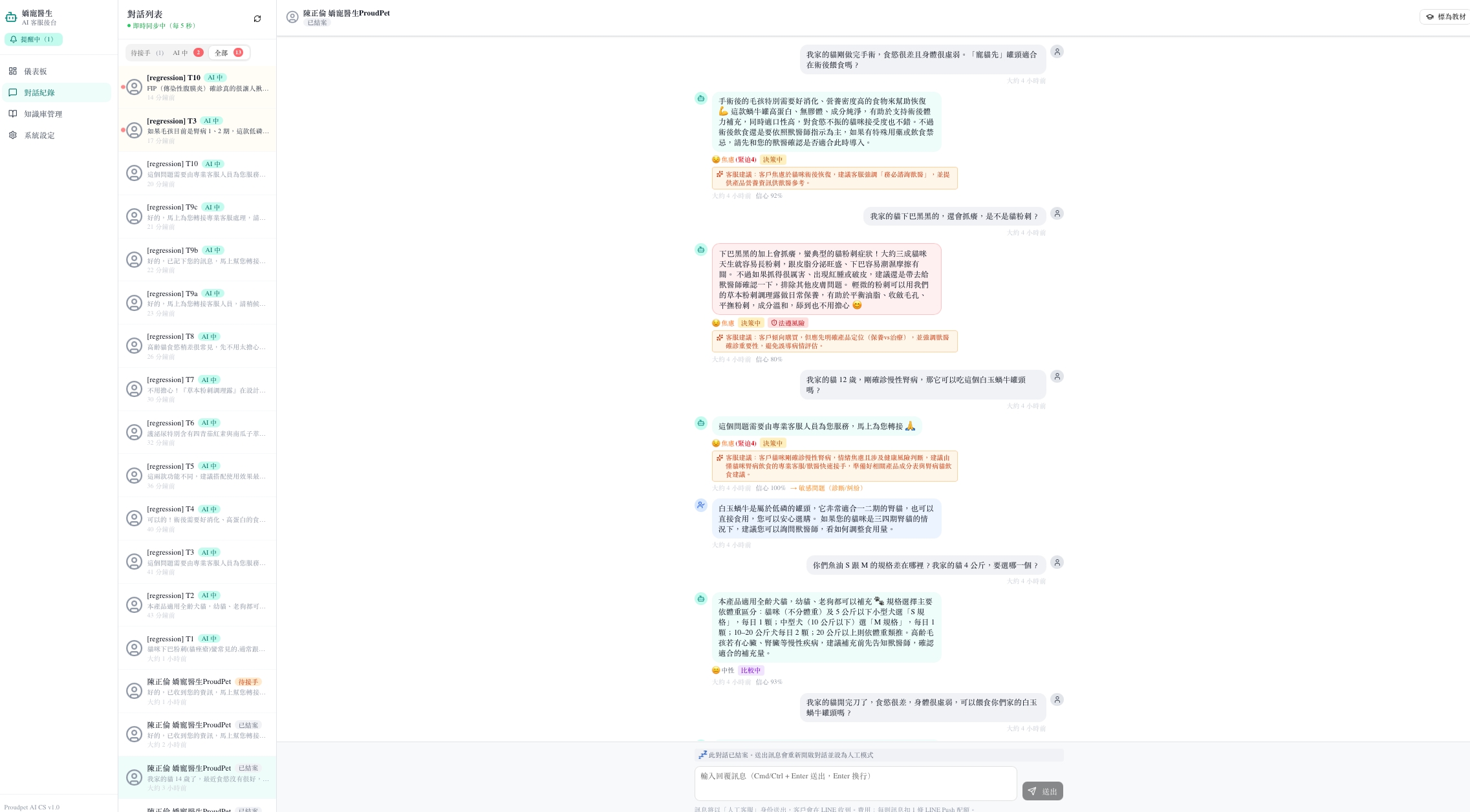1470x812 pixels.
Task: Click the 已結案 status under chat title
Action: 317,23
